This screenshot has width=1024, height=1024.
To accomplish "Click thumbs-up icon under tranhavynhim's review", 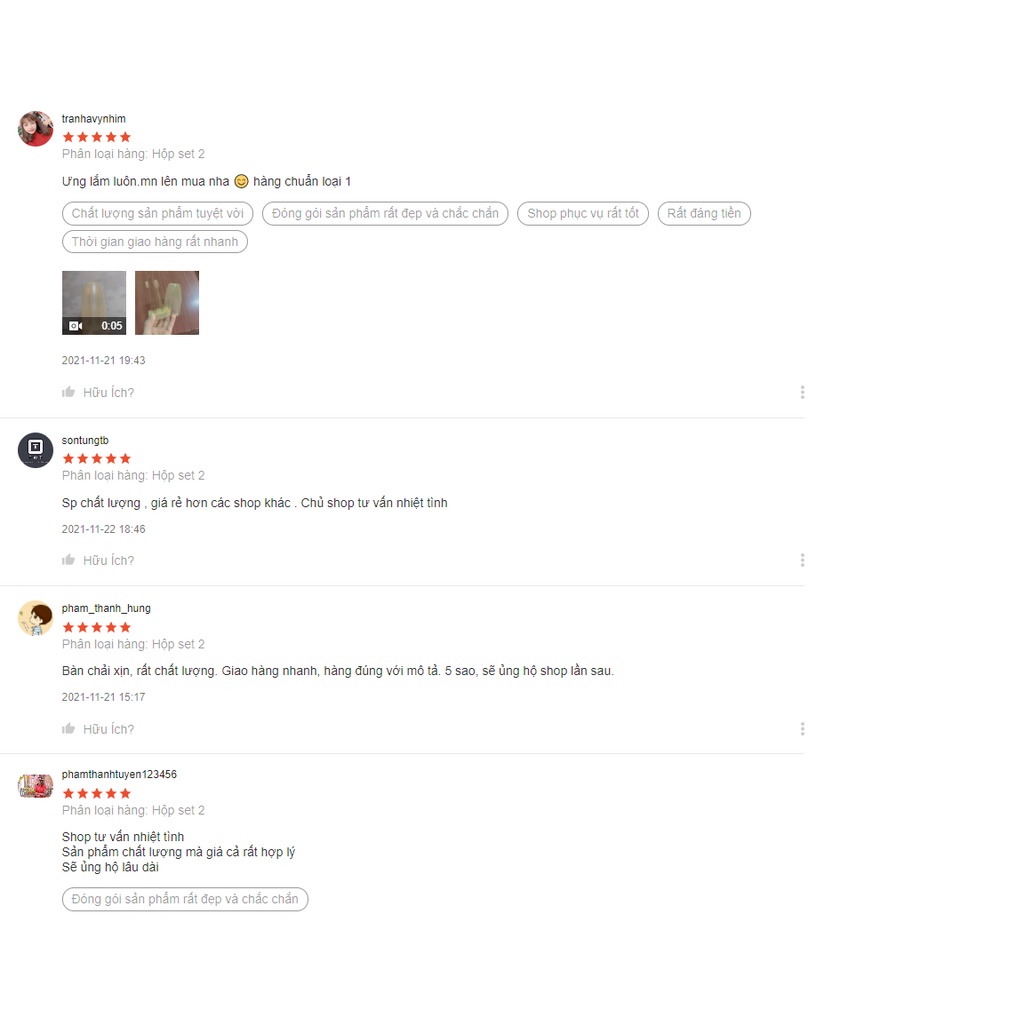I will click(x=68, y=392).
